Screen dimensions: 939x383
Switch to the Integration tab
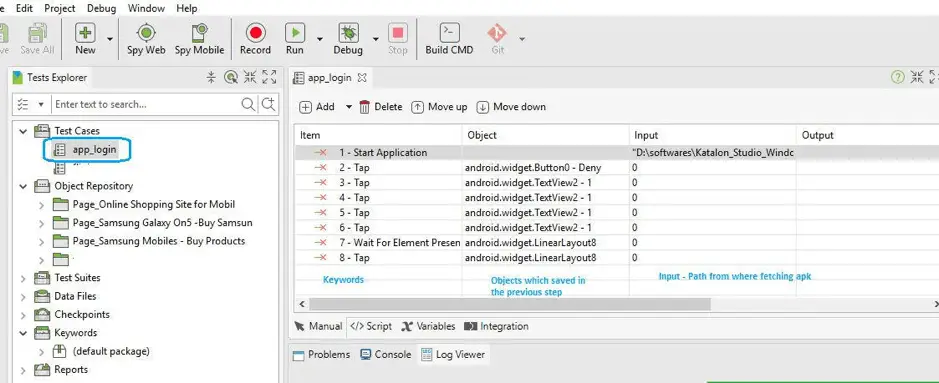(x=496, y=327)
